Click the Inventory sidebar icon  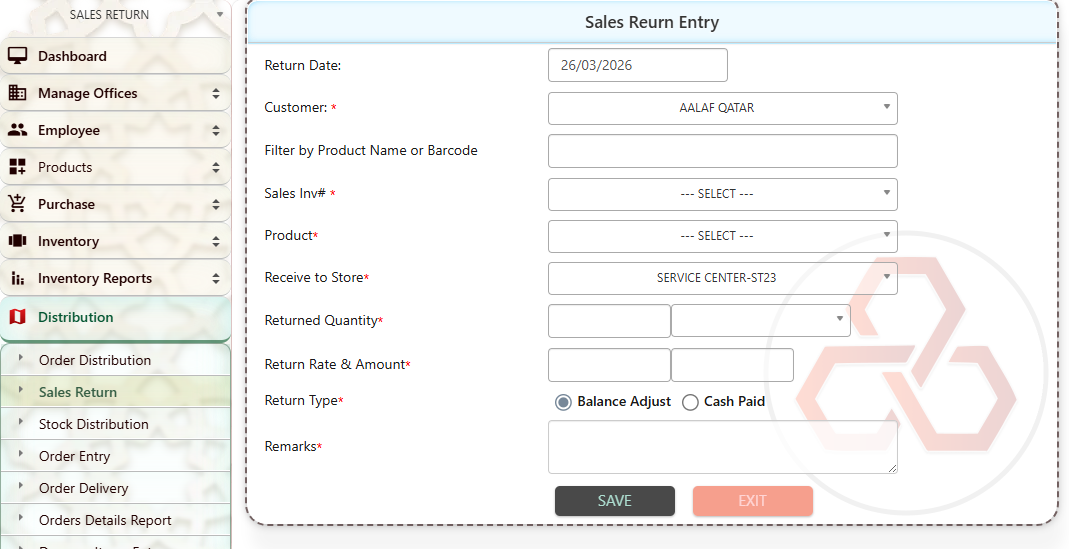tap(17, 241)
